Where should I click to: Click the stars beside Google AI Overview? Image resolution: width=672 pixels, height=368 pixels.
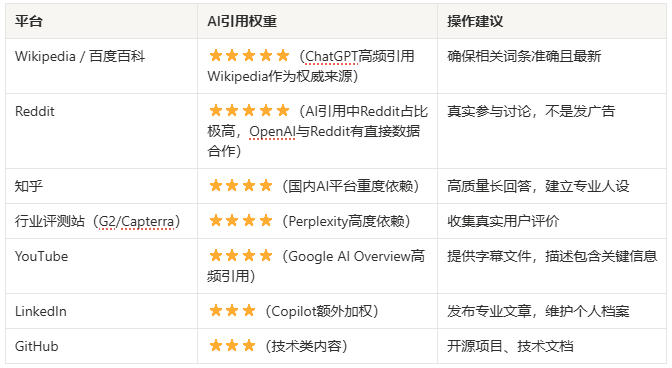(240, 256)
